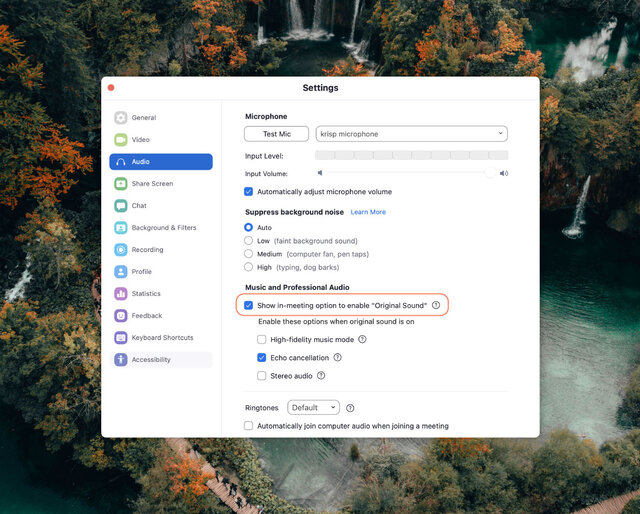Click help icon beside Ringtones dropdown
The image size is (640, 514).
coord(350,408)
